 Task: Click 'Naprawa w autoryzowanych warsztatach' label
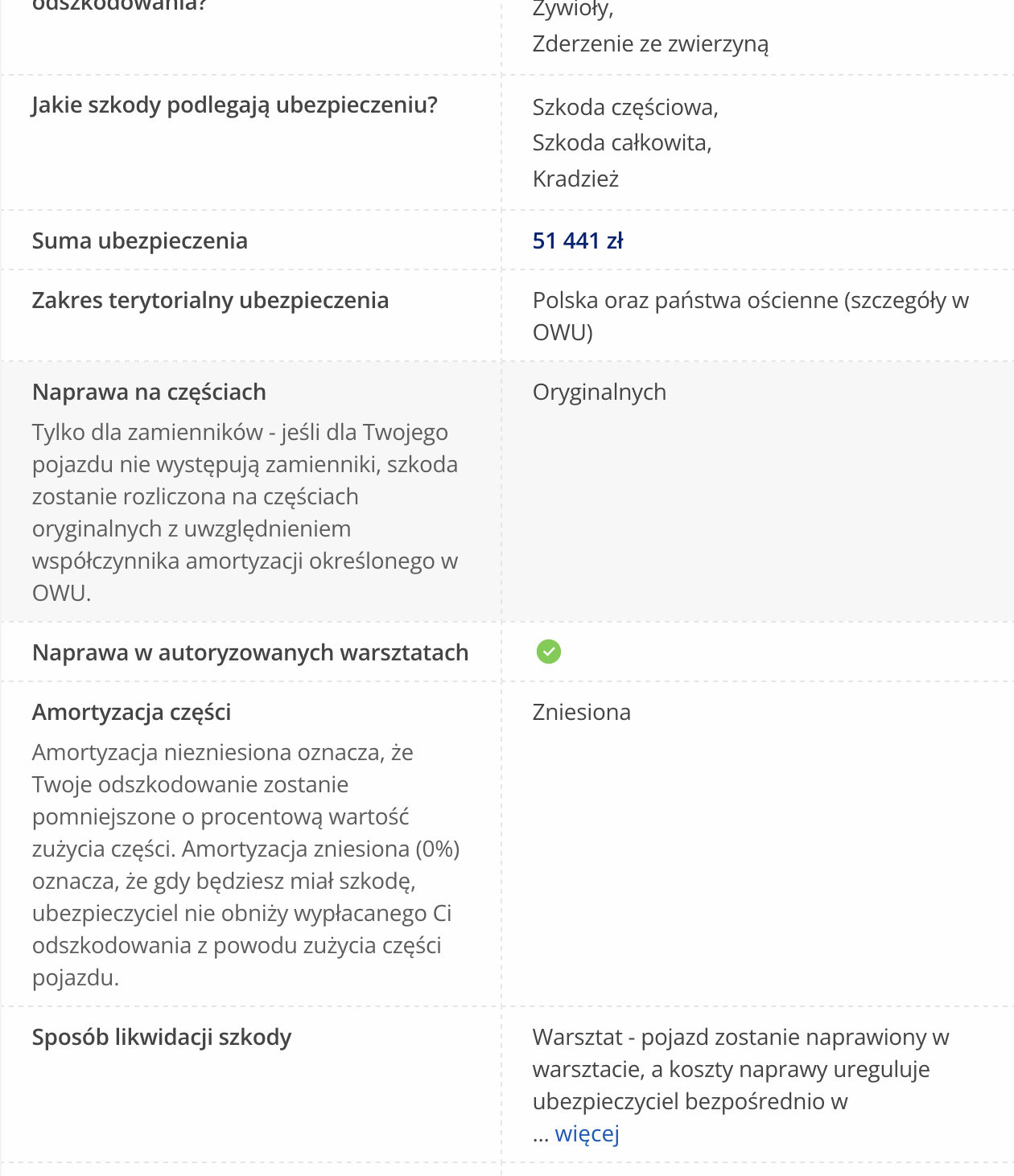[x=250, y=652]
